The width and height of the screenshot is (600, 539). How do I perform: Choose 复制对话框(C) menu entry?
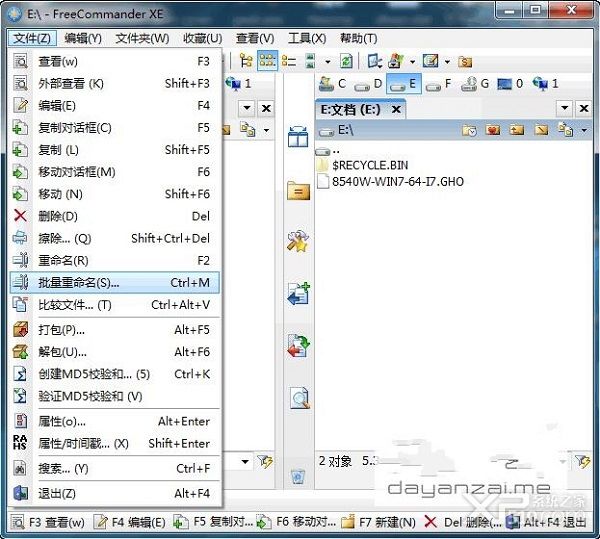pos(115,128)
